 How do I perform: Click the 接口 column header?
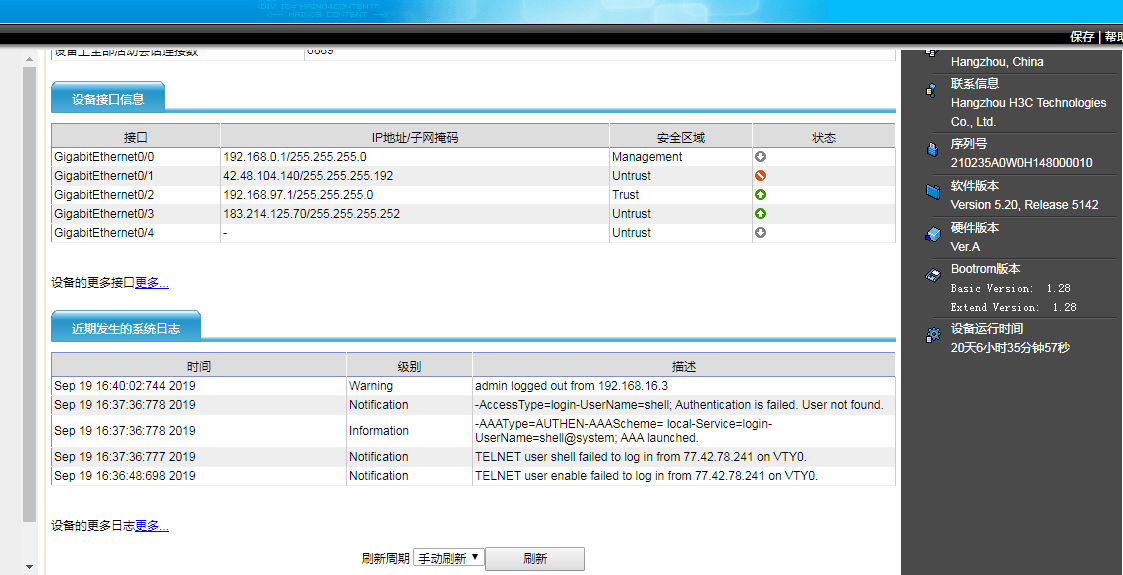point(136,137)
